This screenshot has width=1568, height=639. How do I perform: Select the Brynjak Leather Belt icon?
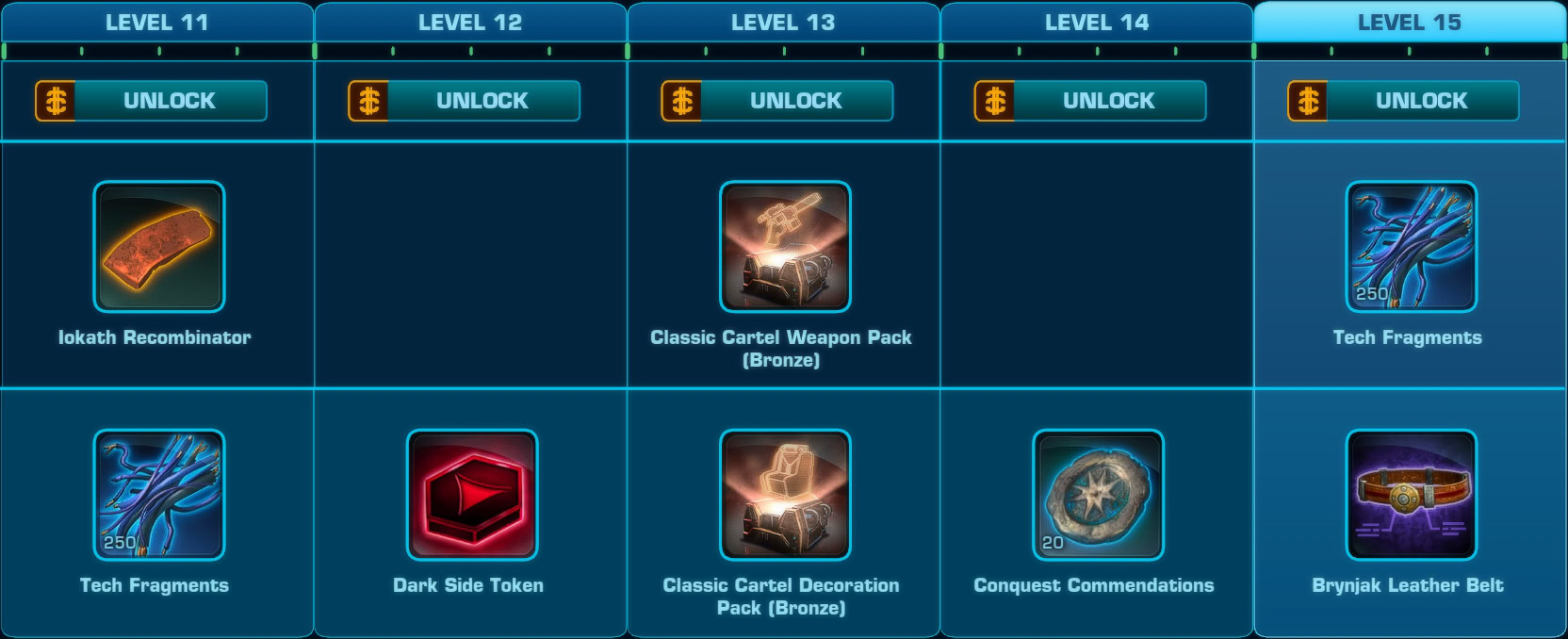(x=1412, y=495)
